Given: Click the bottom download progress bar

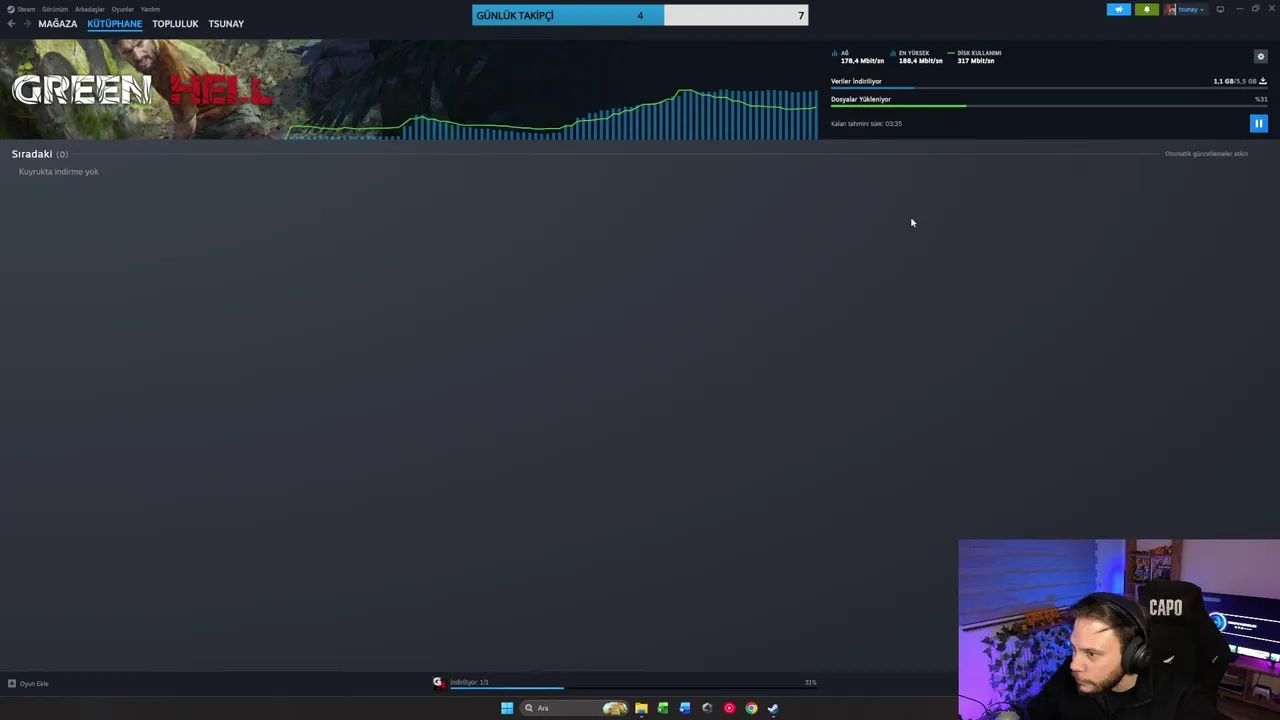Looking at the screenshot, I should (x=633, y=688).
